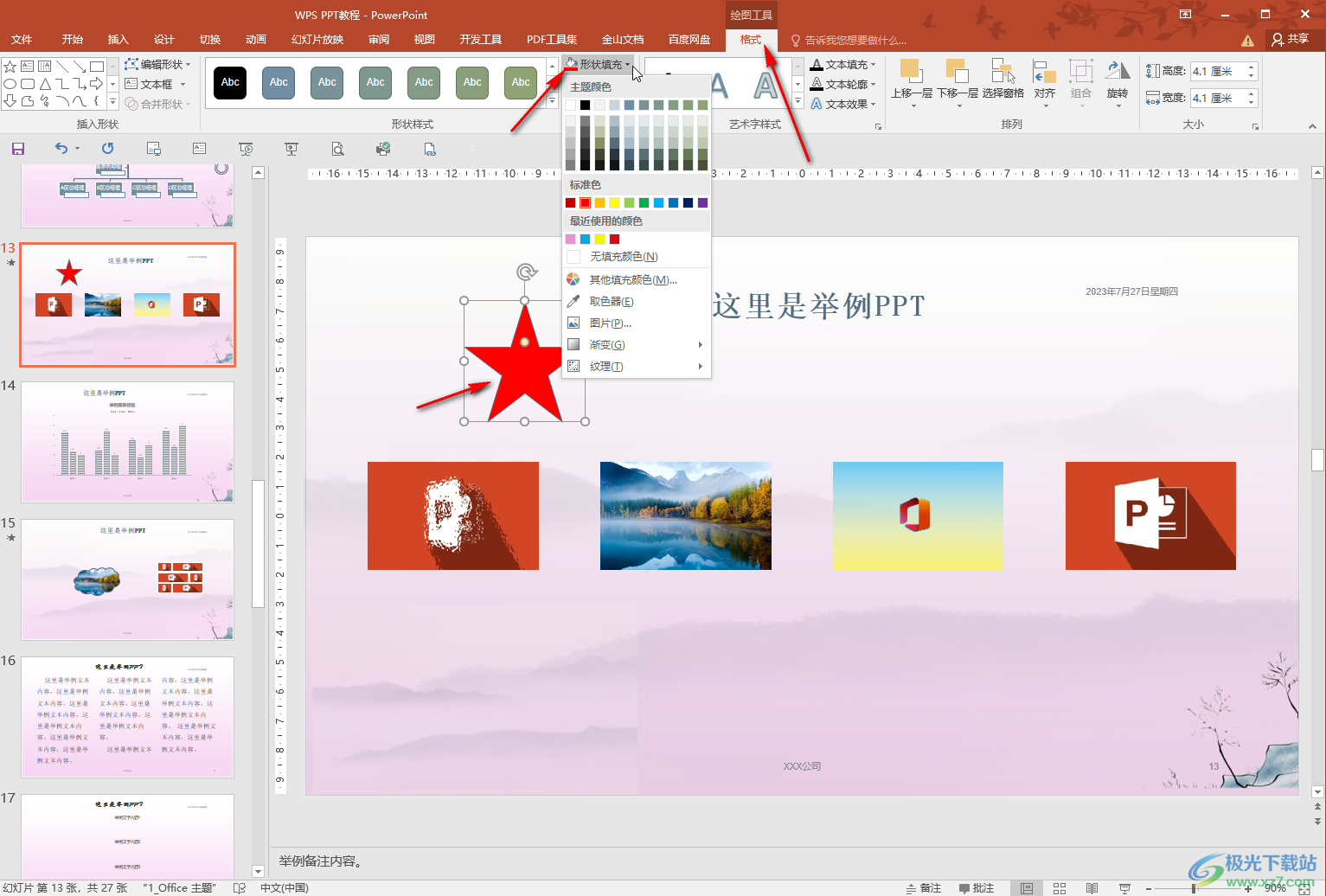Open Print Preview magnifier icon
This screenshot has width=1326, height=896.
[337, 149]
